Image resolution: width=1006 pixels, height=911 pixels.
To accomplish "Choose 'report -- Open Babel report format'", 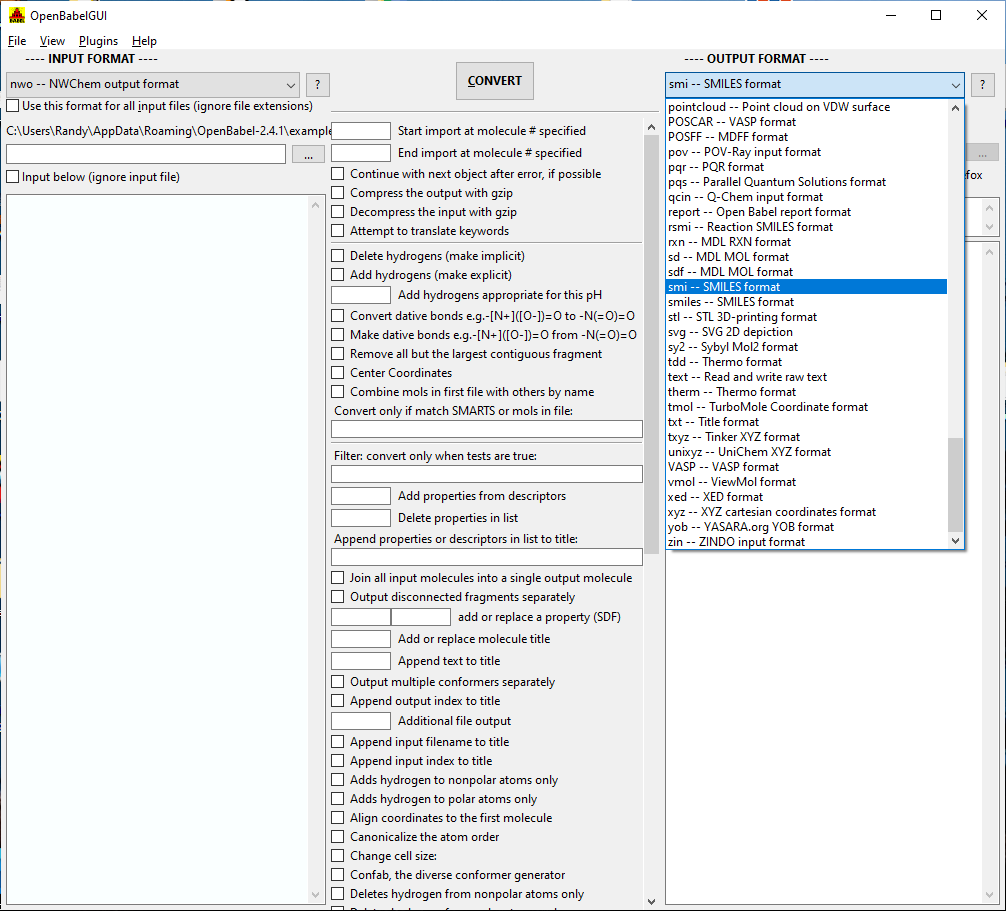I will [x=806, y=212].
